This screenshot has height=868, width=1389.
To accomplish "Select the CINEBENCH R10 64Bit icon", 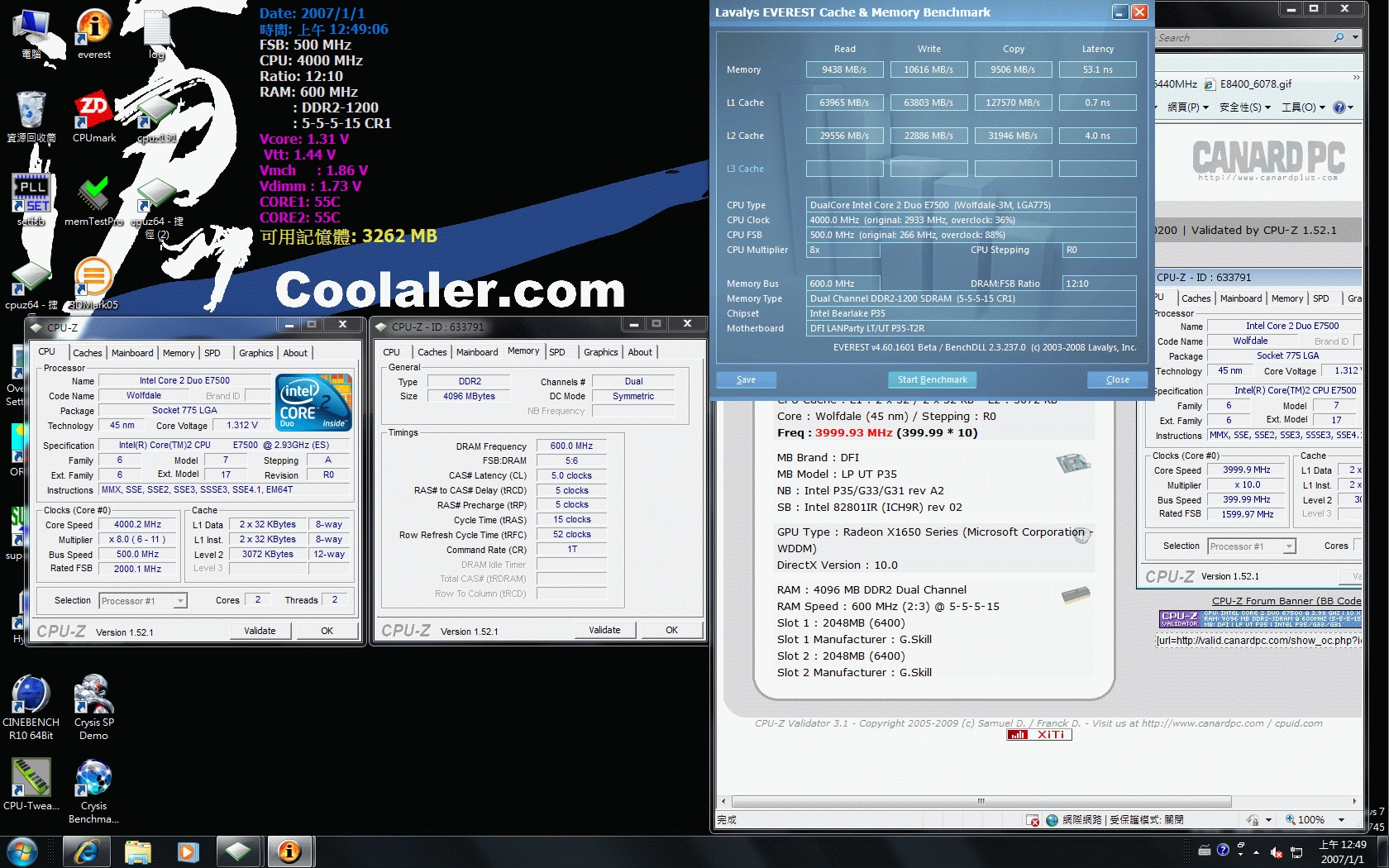I will click(x=31, y=707).
